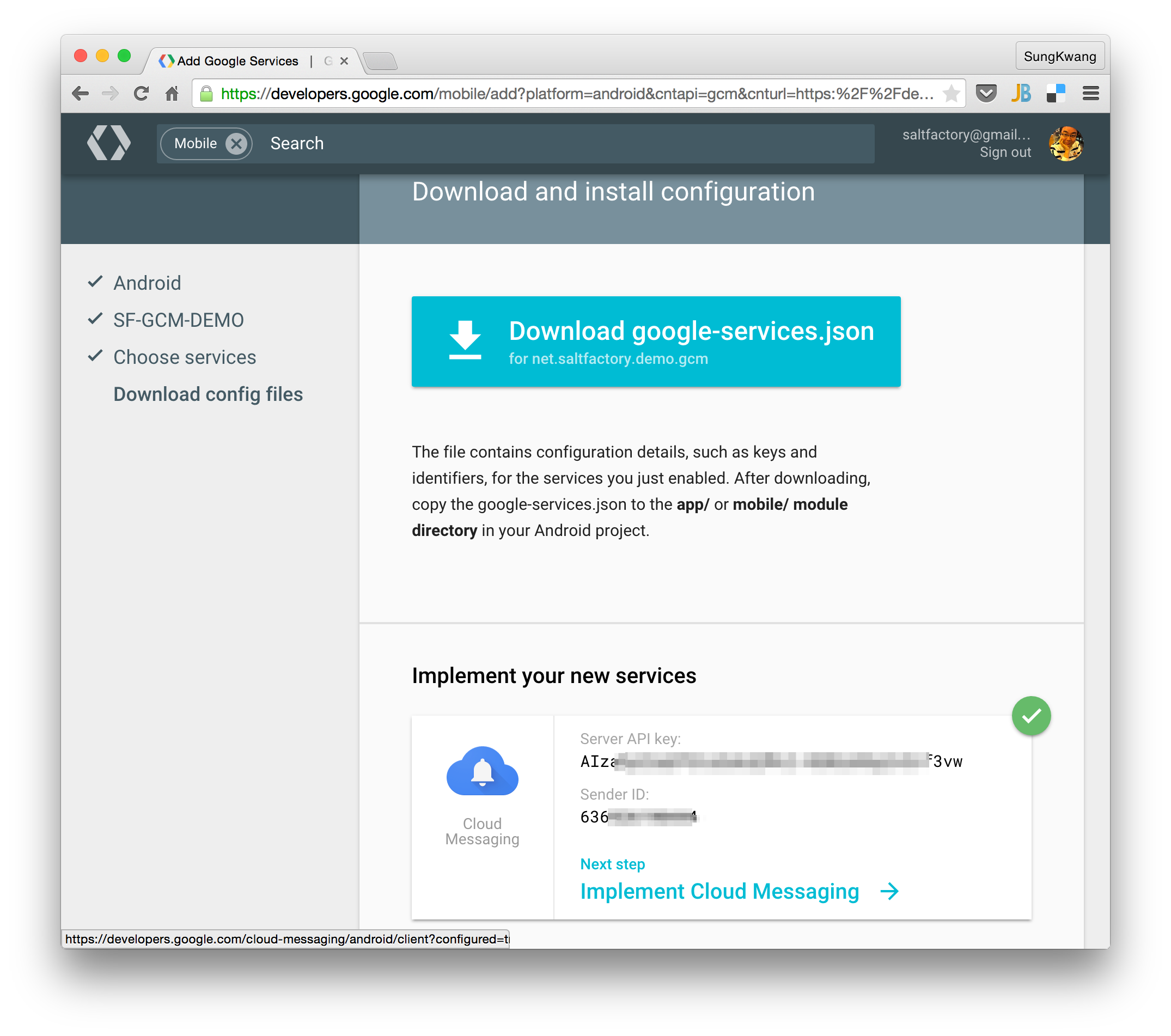Click the Sender ID value
This screenshot has width=1171, height=1036.
click(639, 816)
